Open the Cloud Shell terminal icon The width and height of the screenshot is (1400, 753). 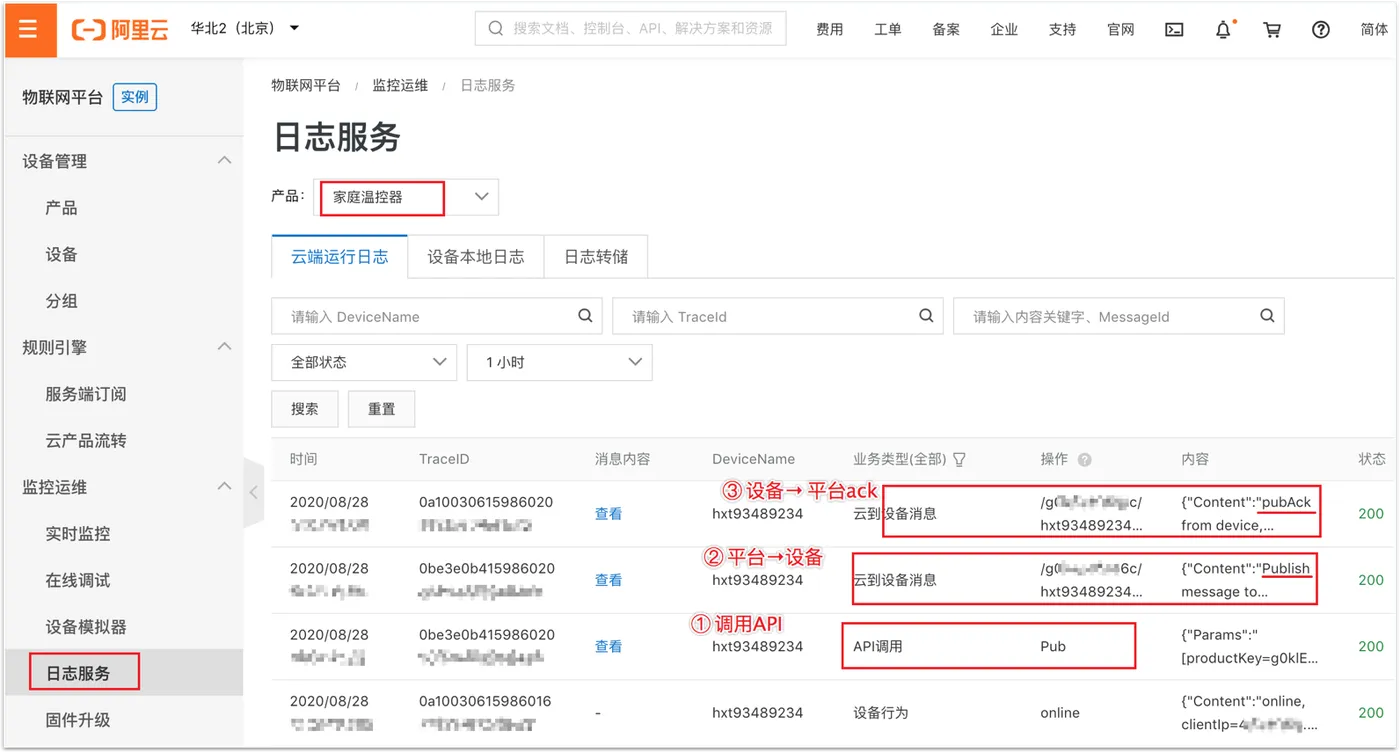(1175, 30)
